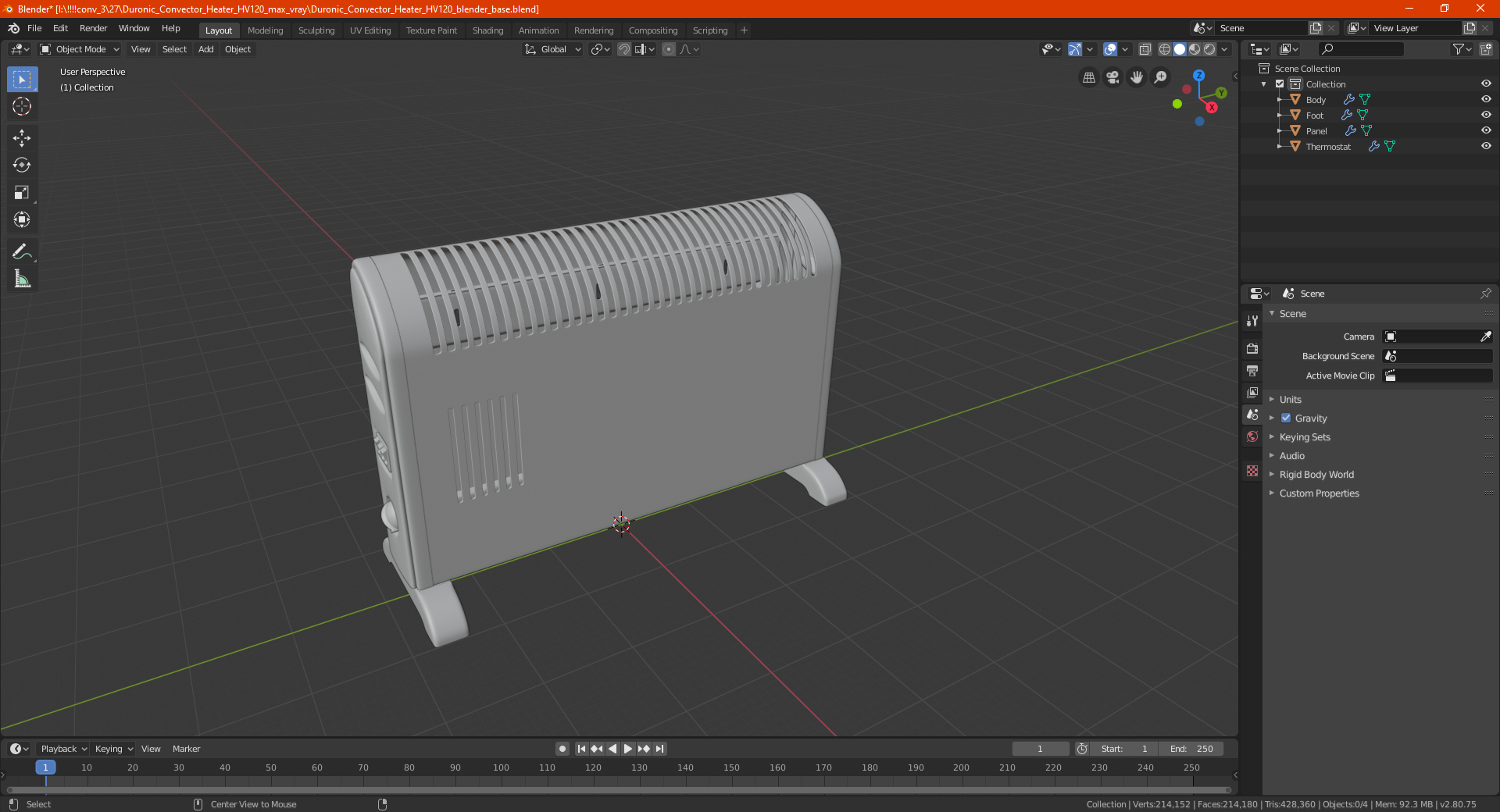Open the viewport Add menu
1500x812 pixels.
pyautogui.click(x=205, y=49)
